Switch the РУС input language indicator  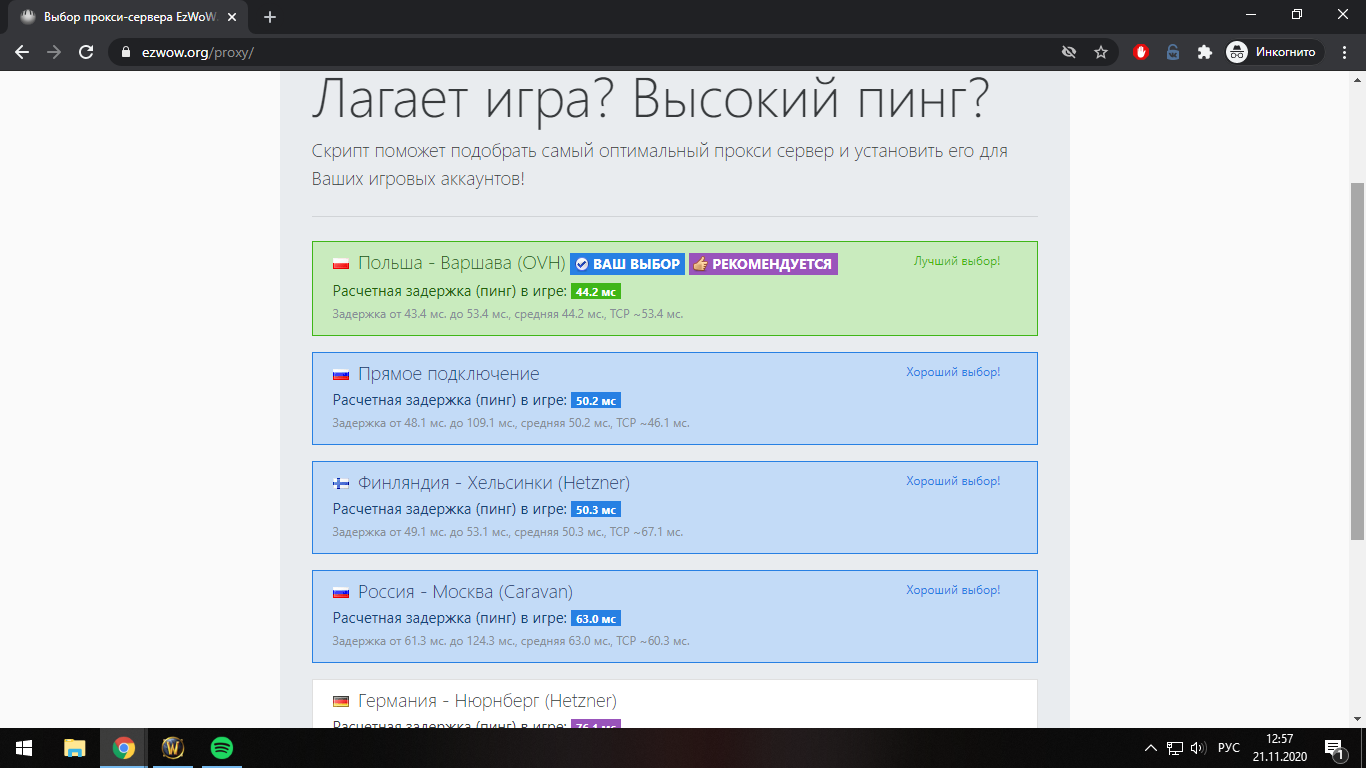pyautogui.click(x=1229, y=748)
